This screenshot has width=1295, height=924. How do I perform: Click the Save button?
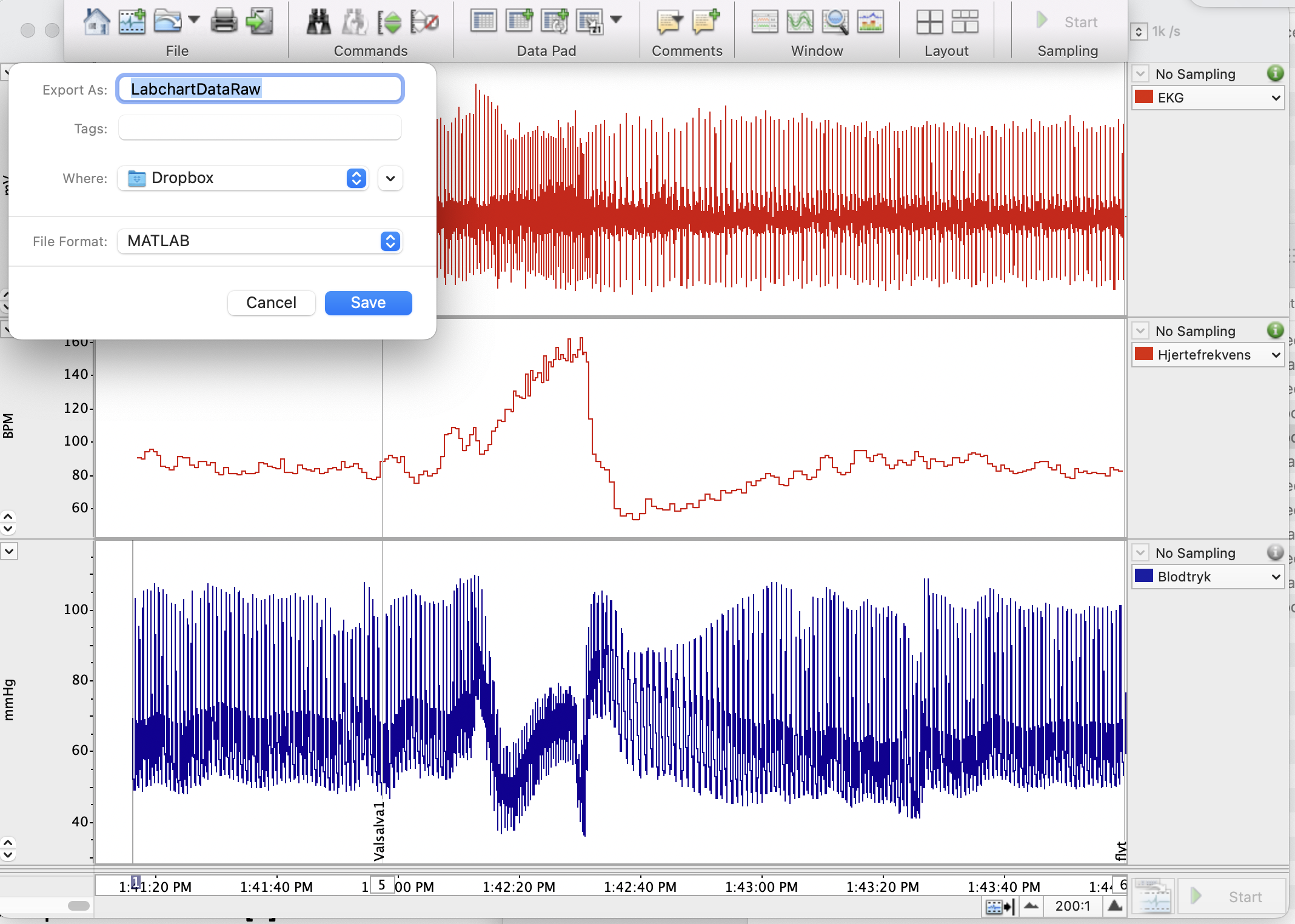tap(368, 303)
